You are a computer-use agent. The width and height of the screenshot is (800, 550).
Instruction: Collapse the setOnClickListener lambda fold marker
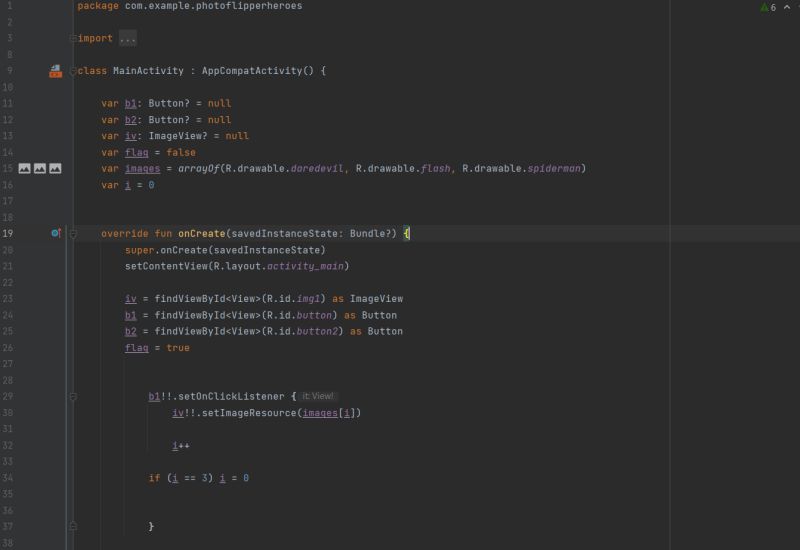(x=73, y=396)
